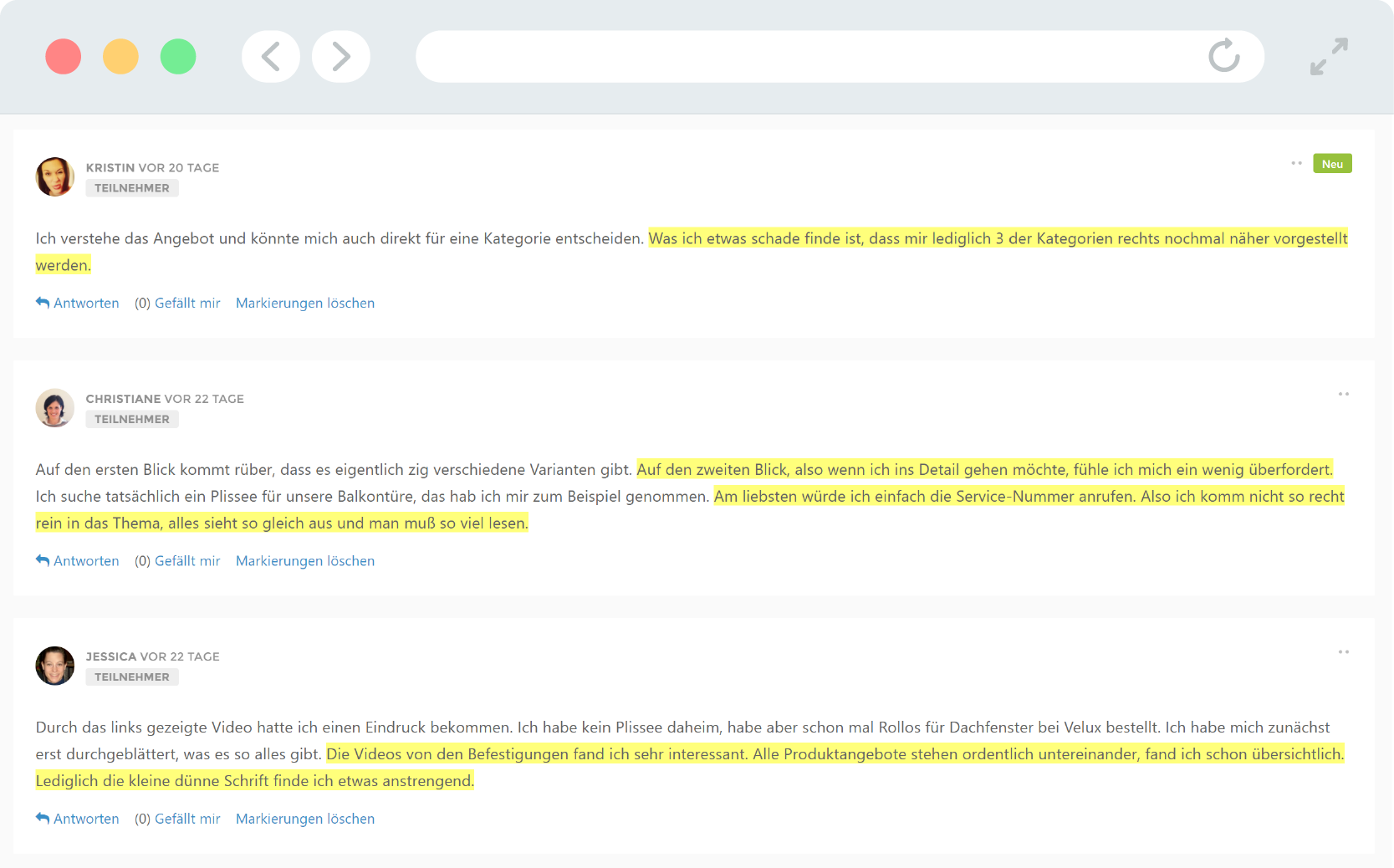Click the name CHRISTIANE in the comment header
1394x868 pixels.
(124, 399)
